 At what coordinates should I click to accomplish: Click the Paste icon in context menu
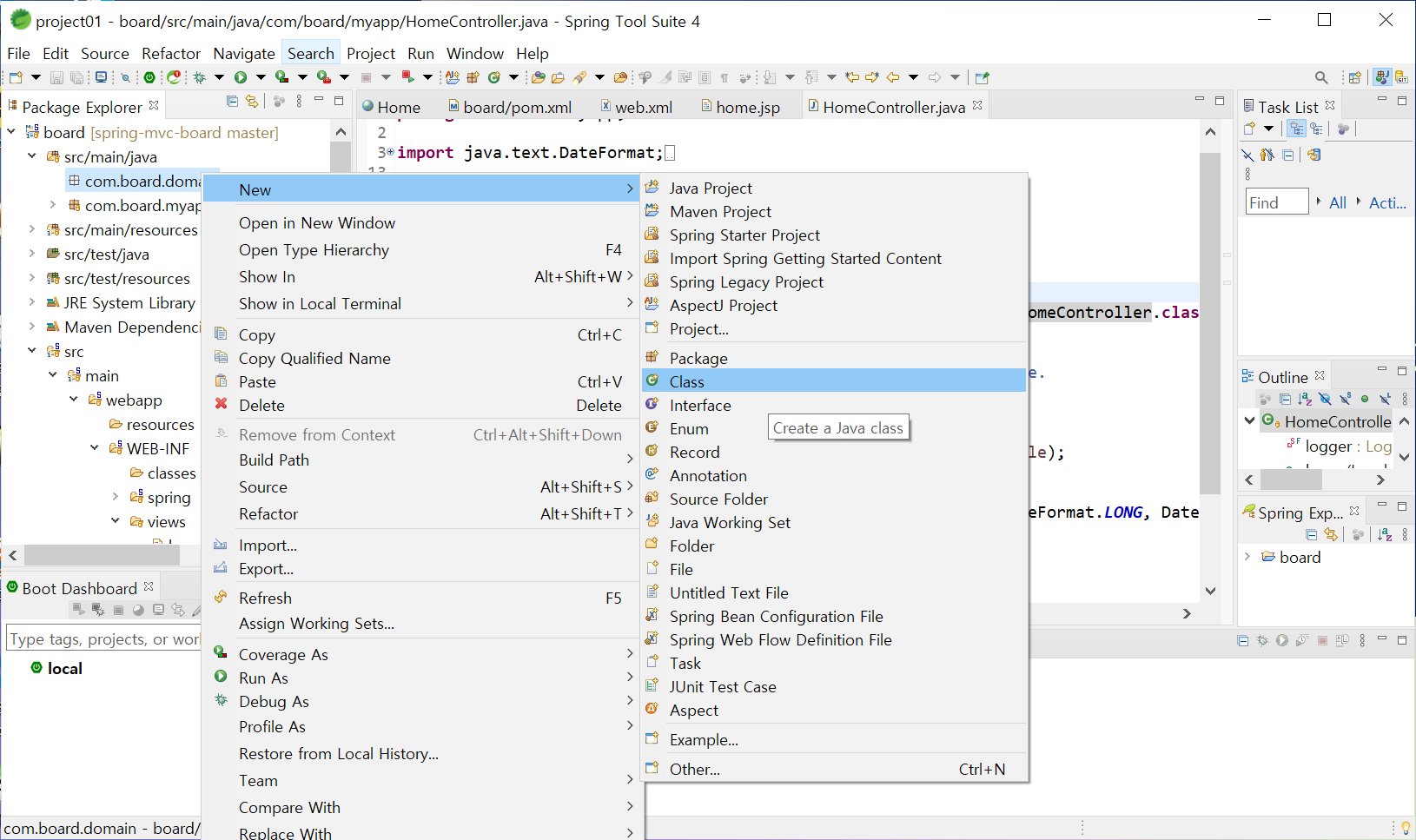pos(222,380)
